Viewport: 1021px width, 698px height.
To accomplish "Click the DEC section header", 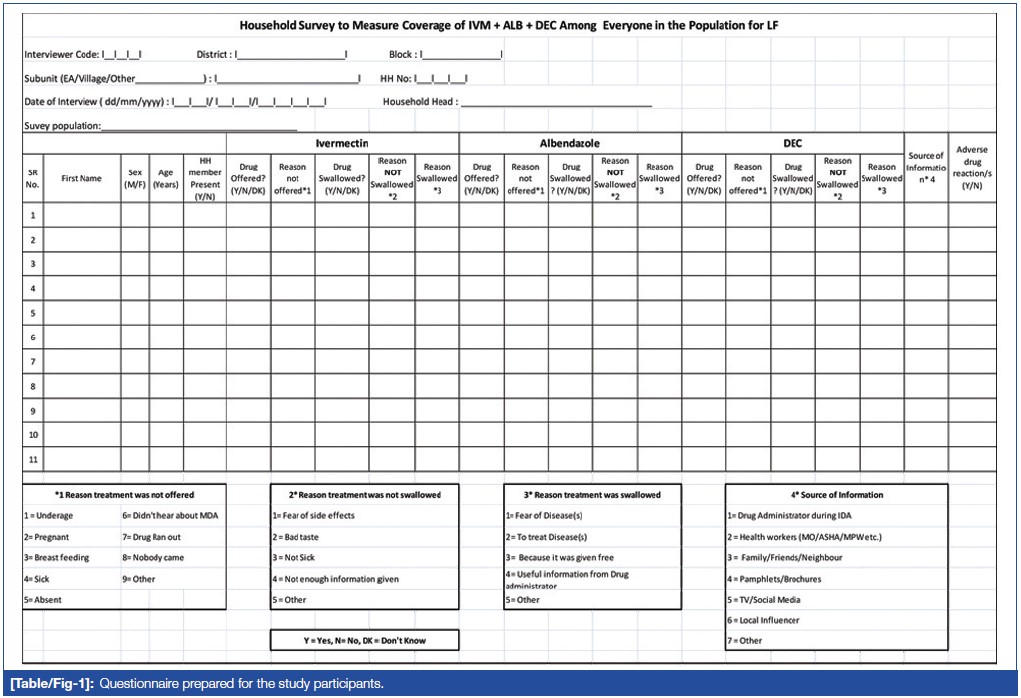I will point(793,144).
